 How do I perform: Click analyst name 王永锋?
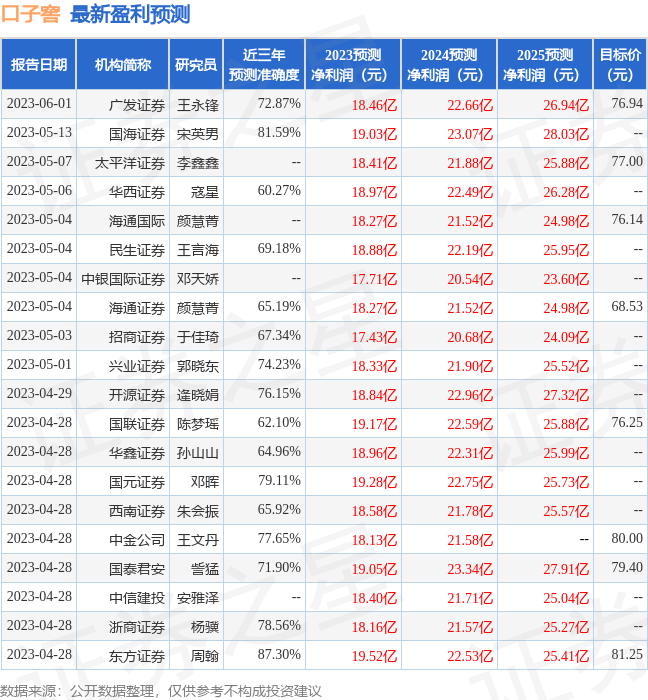tap(198, 104)
